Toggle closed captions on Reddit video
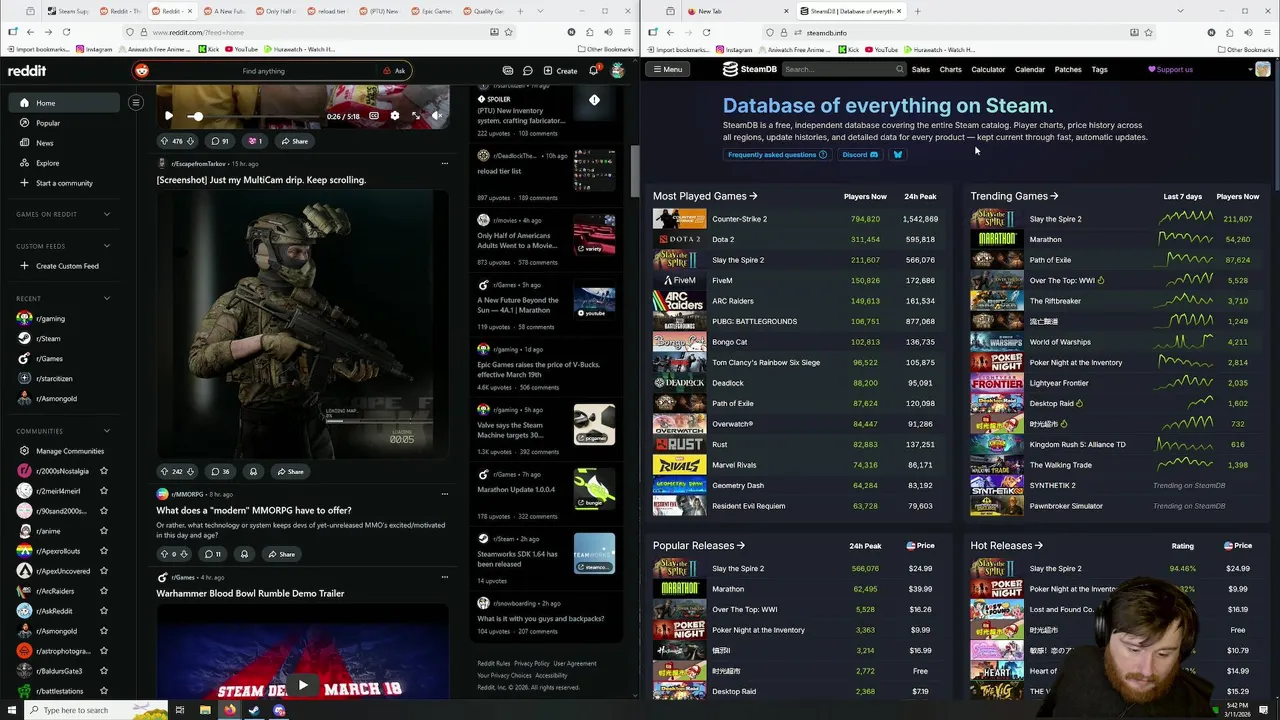Image resolution: width=1280 pixels, height=720 pixels. pyautogui.click(x=374, y=116)
